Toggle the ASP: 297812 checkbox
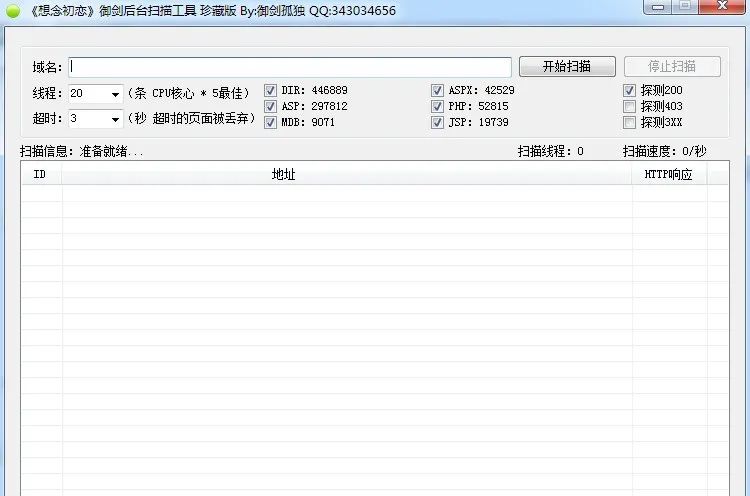The image size is (750, 496). coord(270,106)
